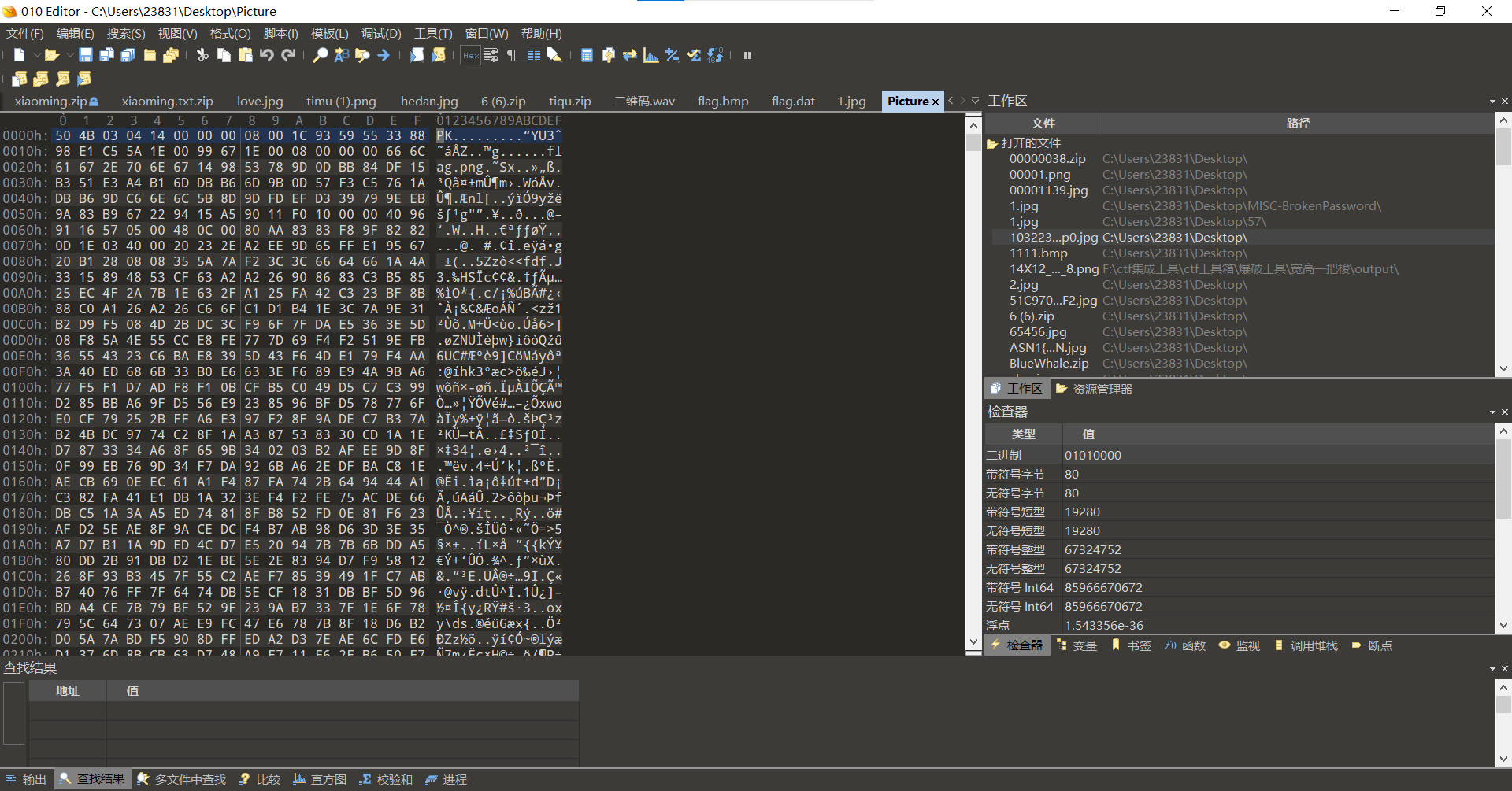The image size is (1512, 791).
Task: Open the Checksum check-mark icon
Action: tap(694, 55)
